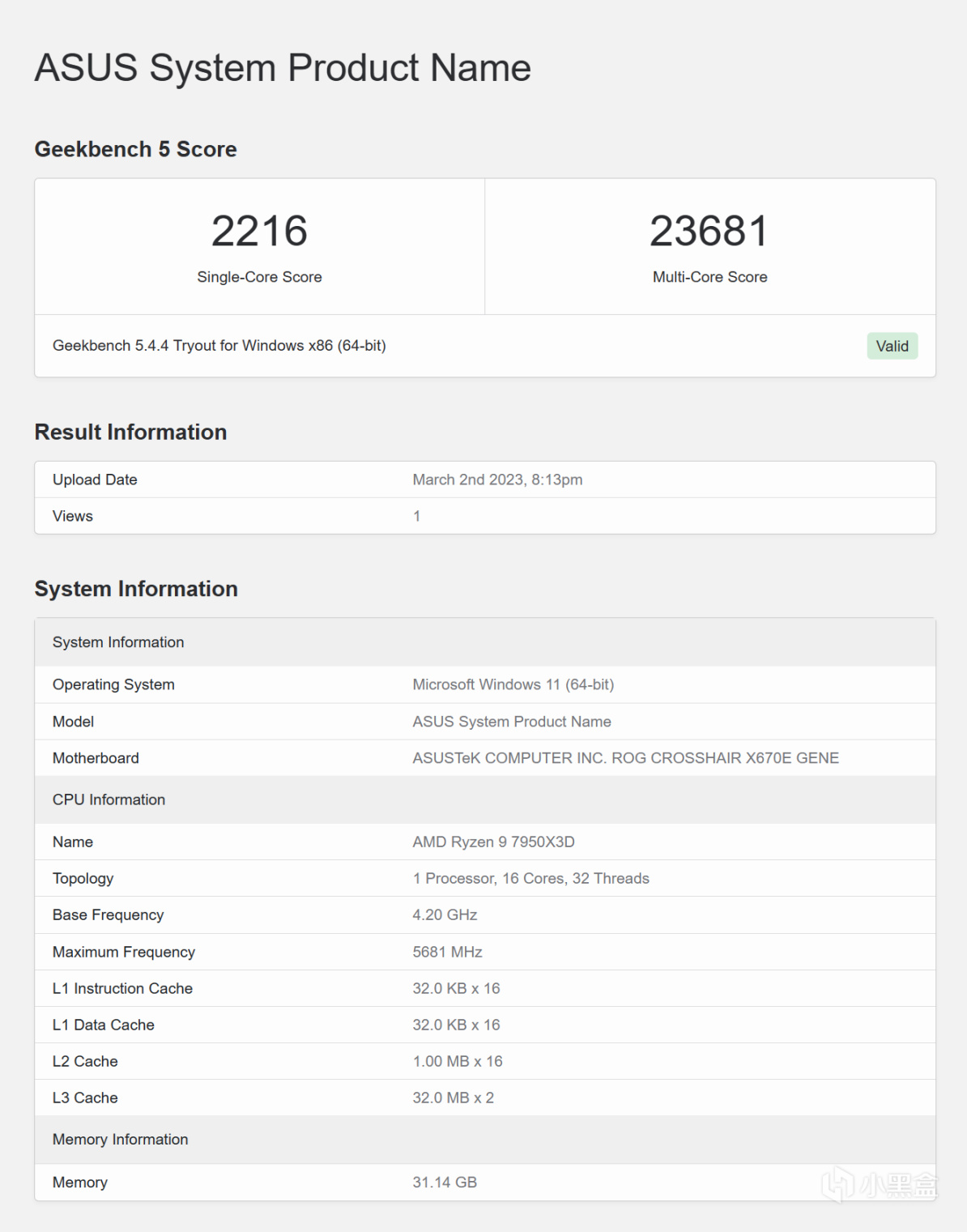Viewport: 967px width, 1232px height.
Task: Click the multi-core score 23681
Action: [x=709, y=231]
